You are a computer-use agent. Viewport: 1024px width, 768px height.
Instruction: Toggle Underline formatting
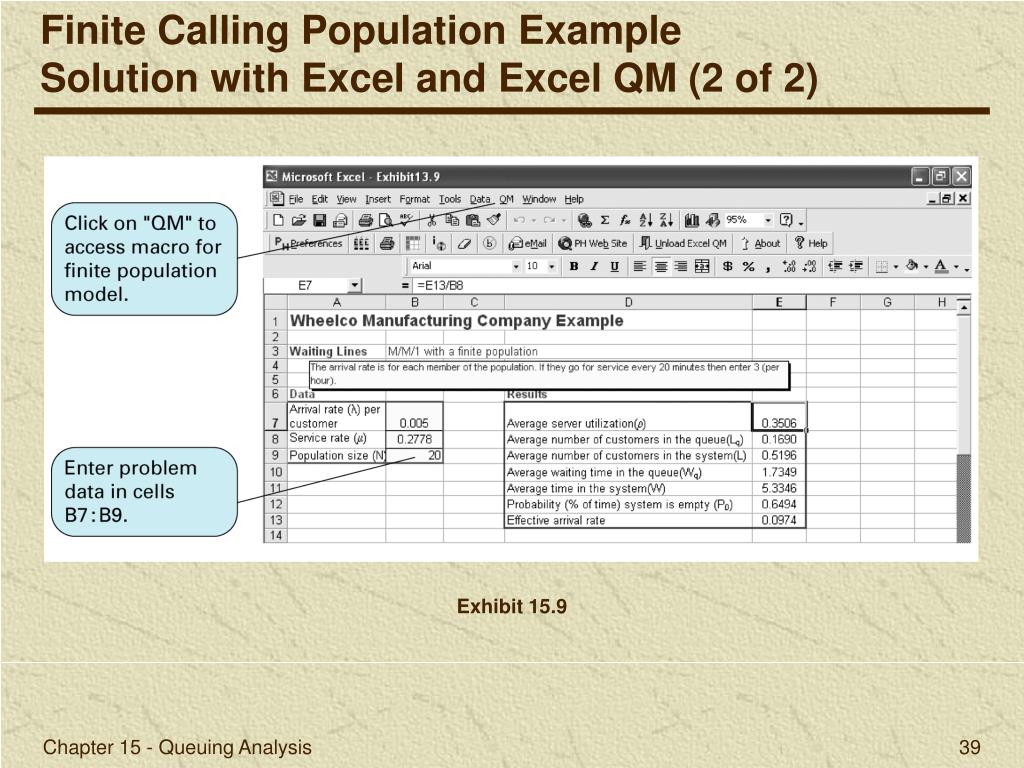click(x=614, y=266)
